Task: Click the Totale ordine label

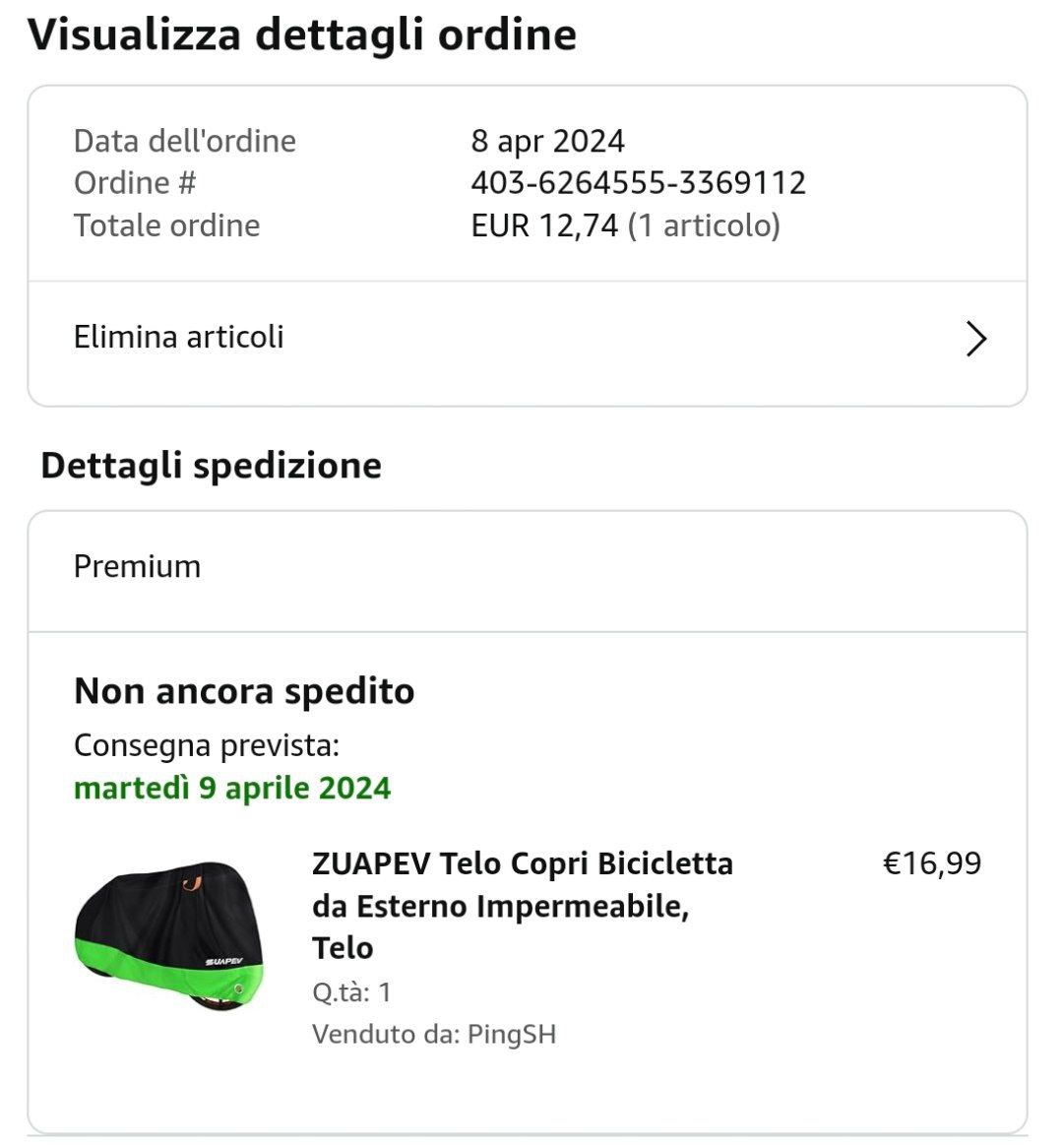Action: click(x=167, y=225)
